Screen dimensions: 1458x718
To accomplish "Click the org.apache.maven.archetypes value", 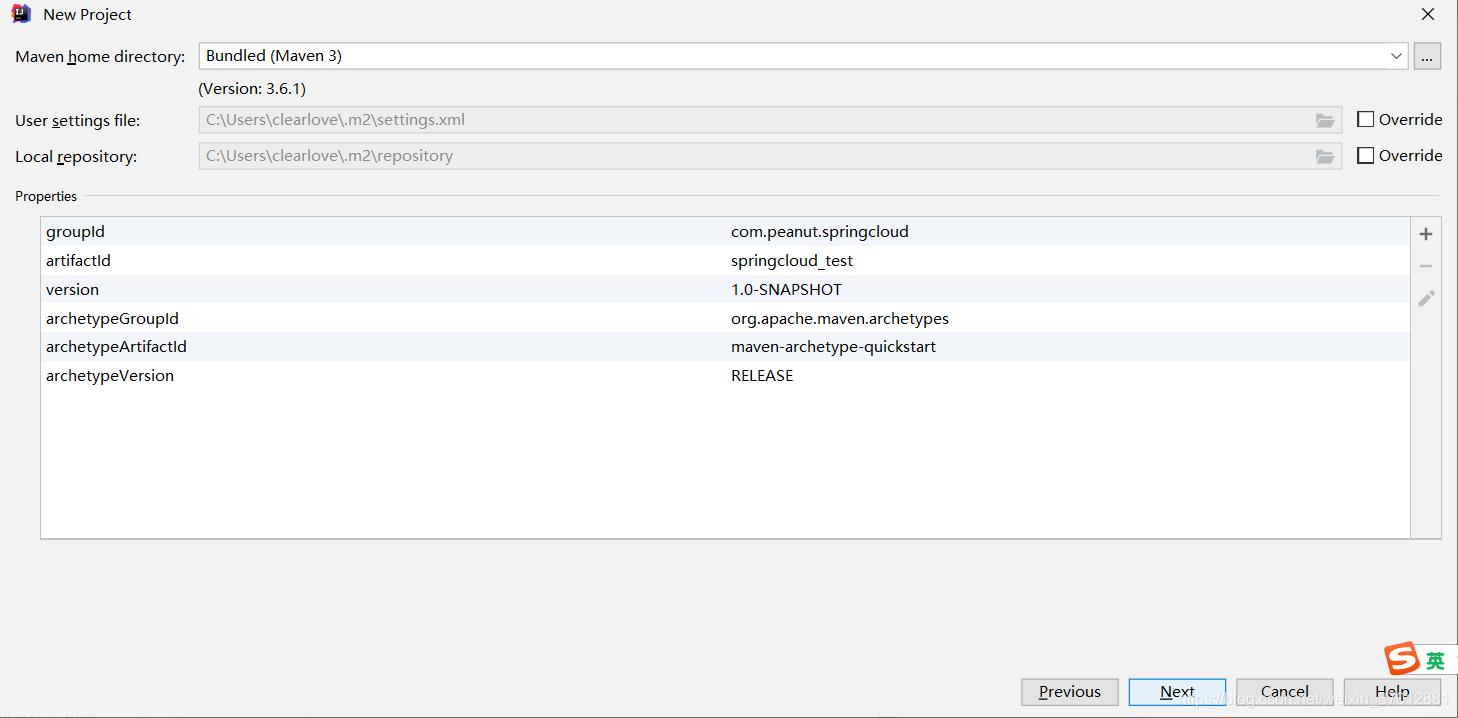I will (840, 319).
